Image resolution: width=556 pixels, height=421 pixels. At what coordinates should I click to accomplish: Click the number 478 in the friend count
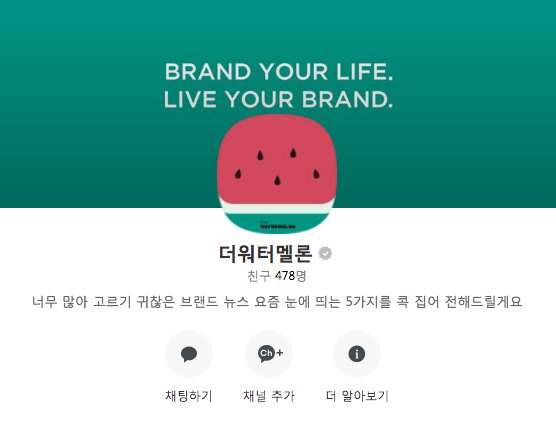[285, 276]
